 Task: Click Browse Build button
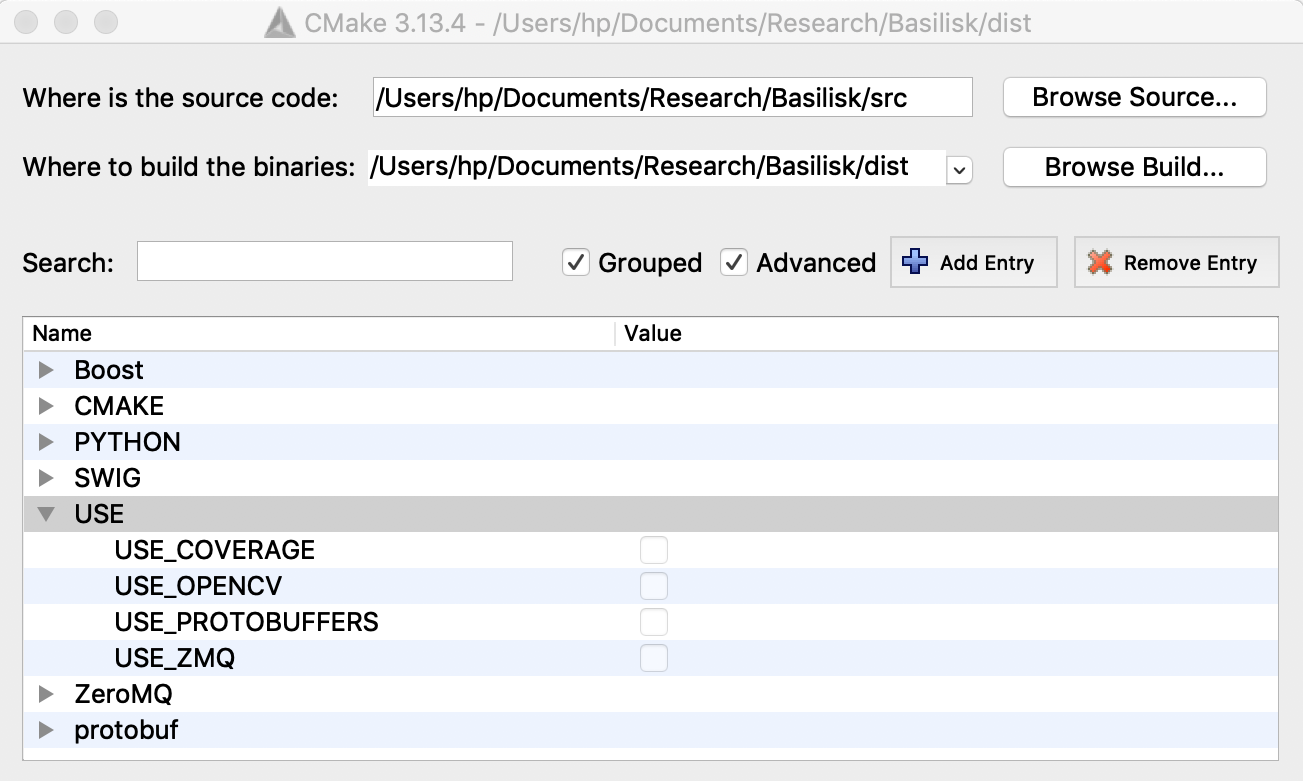[1134, 167]
